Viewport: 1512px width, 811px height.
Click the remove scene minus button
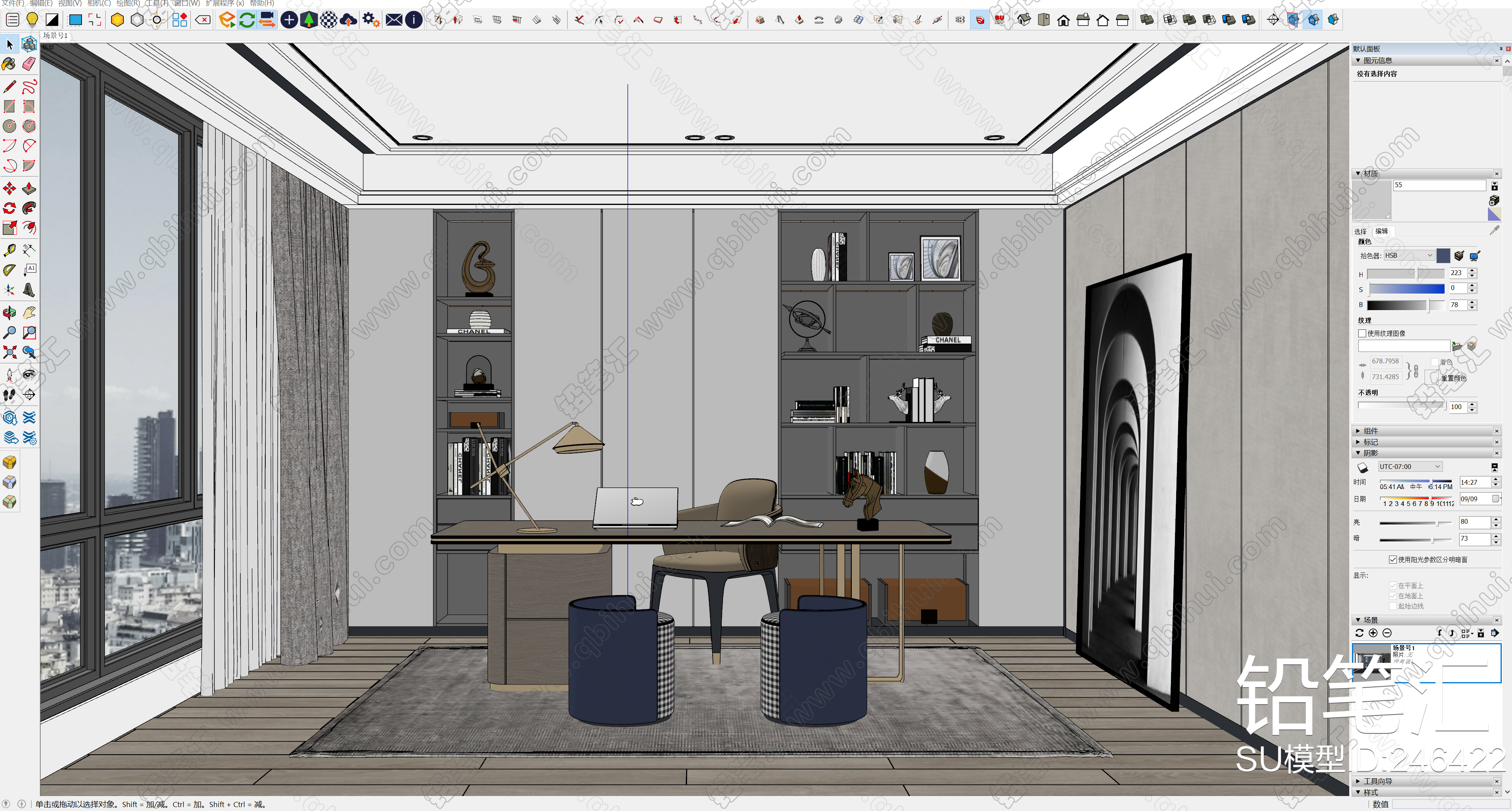pyautogui.click(x=1387, y=632)
